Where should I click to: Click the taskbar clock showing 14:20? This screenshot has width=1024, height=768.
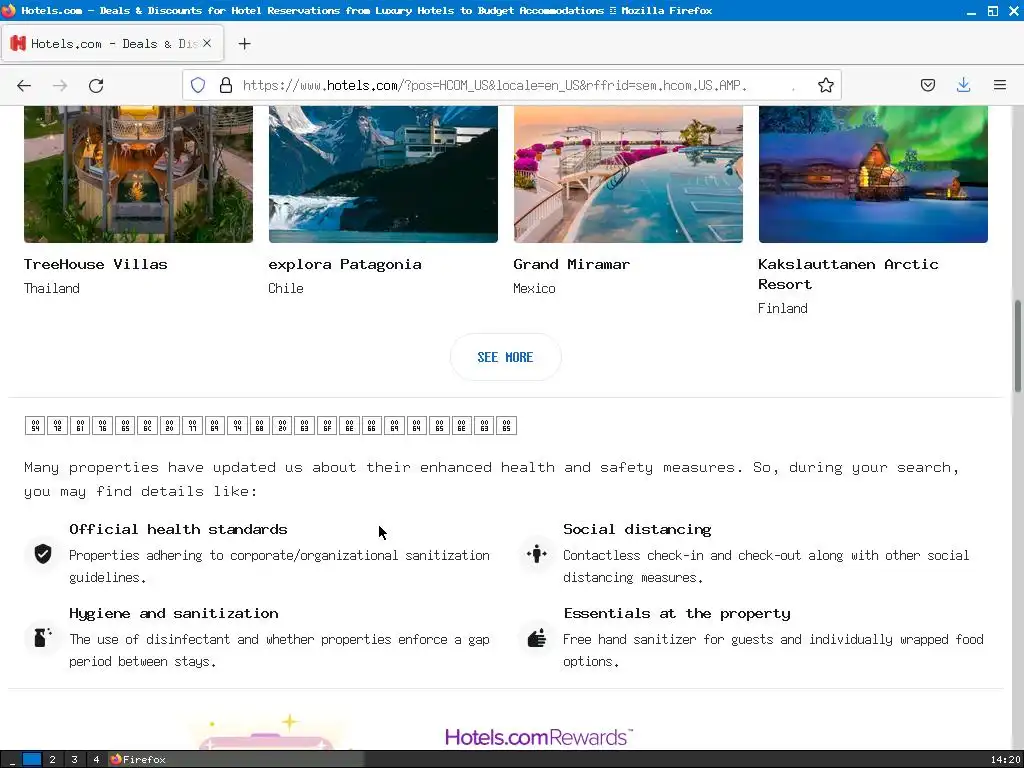[1004, 760]
